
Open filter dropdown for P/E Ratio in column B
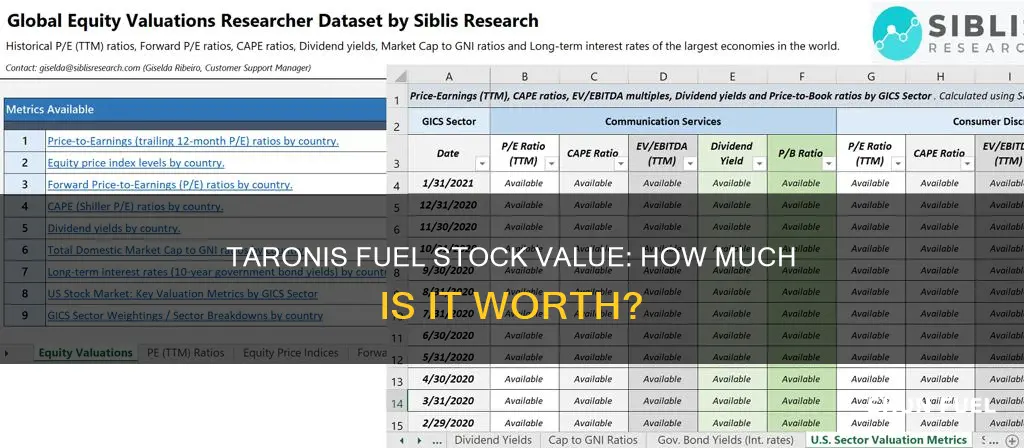click(551, 164)
